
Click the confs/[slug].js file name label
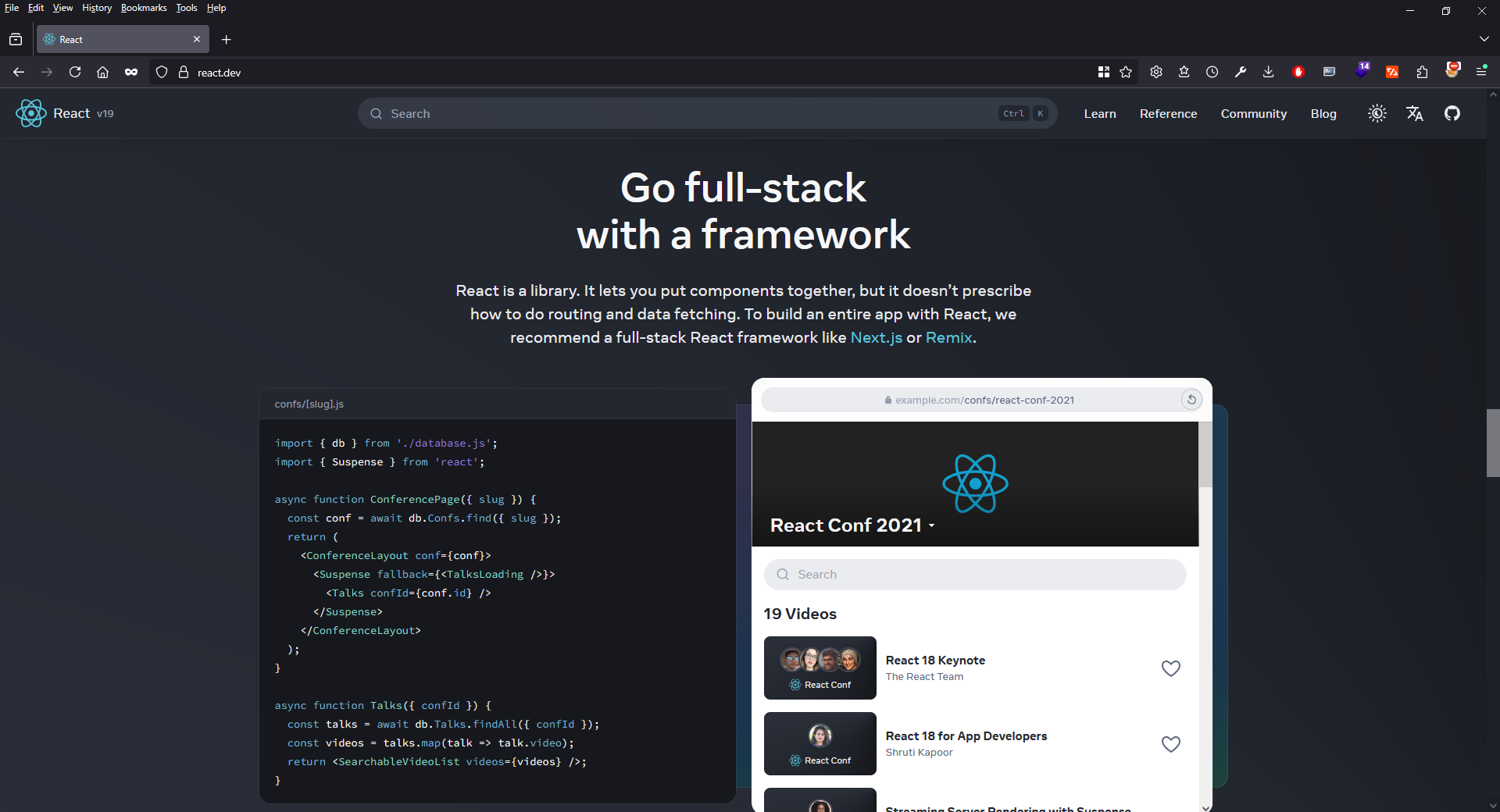coord(309,404)
